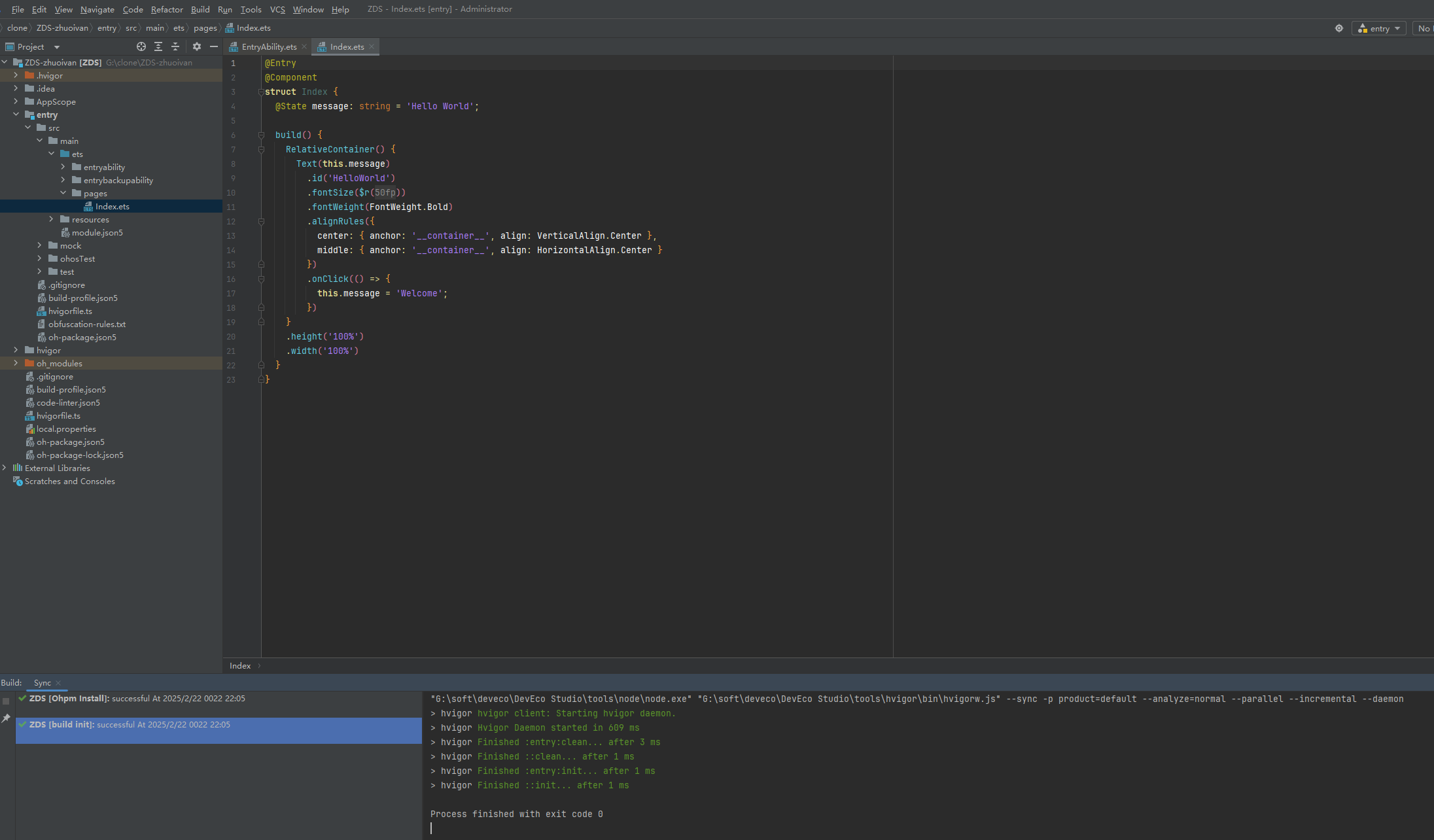The image size is (1434, 840).
Task: Click the target icon left of entry selector
Action: tap(1339, 28)
